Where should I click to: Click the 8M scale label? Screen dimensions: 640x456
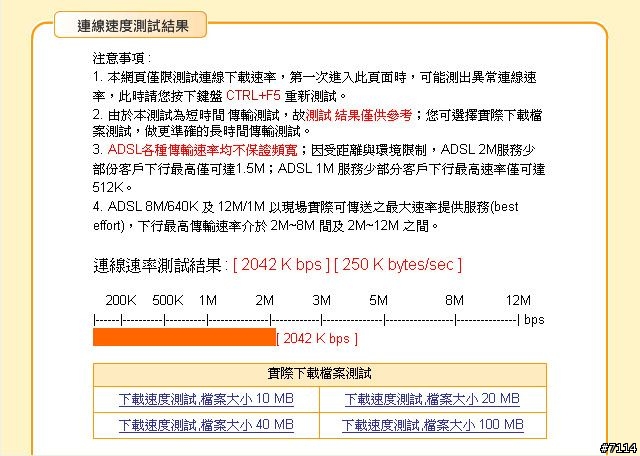coord(454,301)
